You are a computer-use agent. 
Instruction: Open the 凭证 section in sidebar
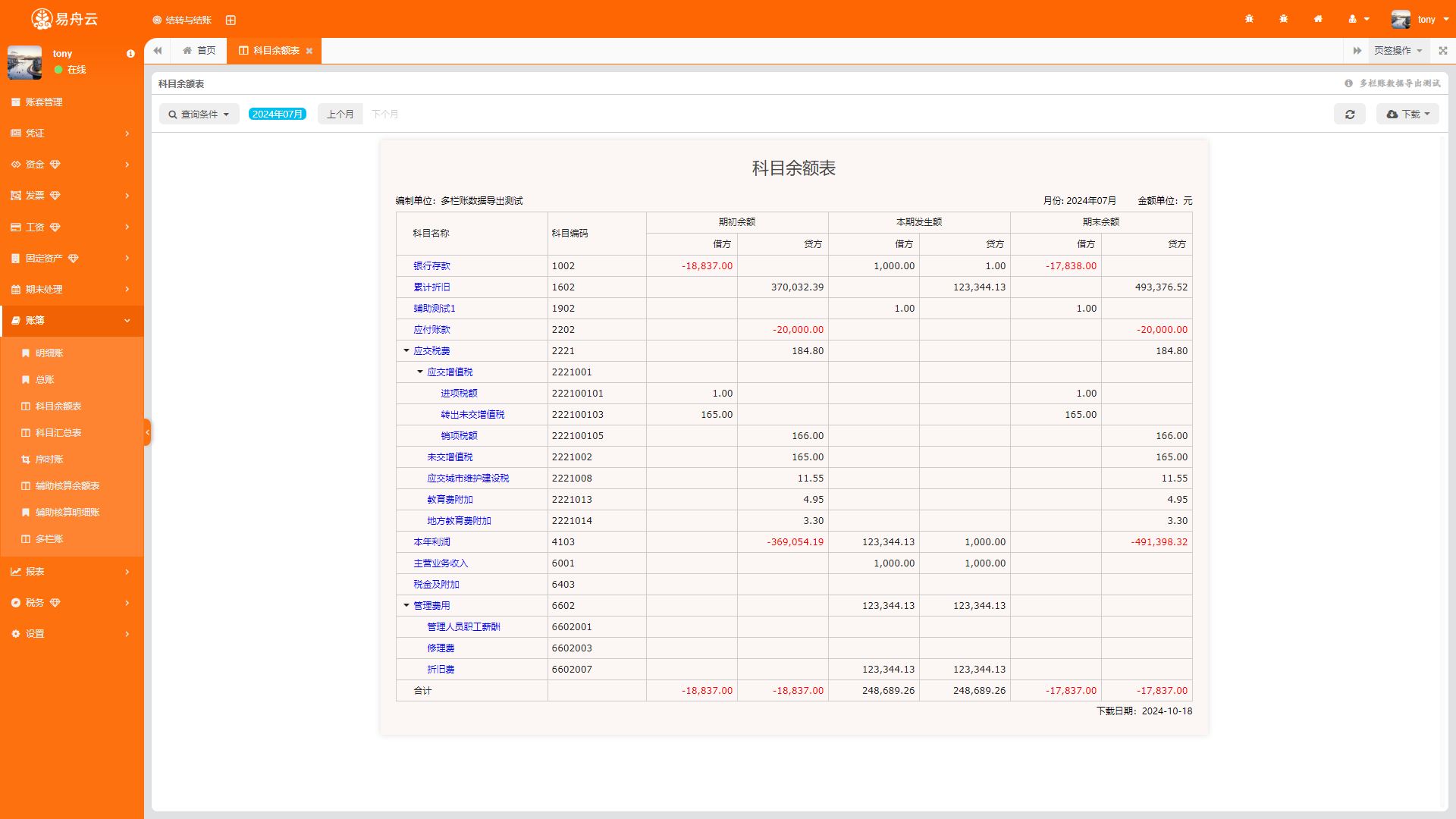pos(70,133)
